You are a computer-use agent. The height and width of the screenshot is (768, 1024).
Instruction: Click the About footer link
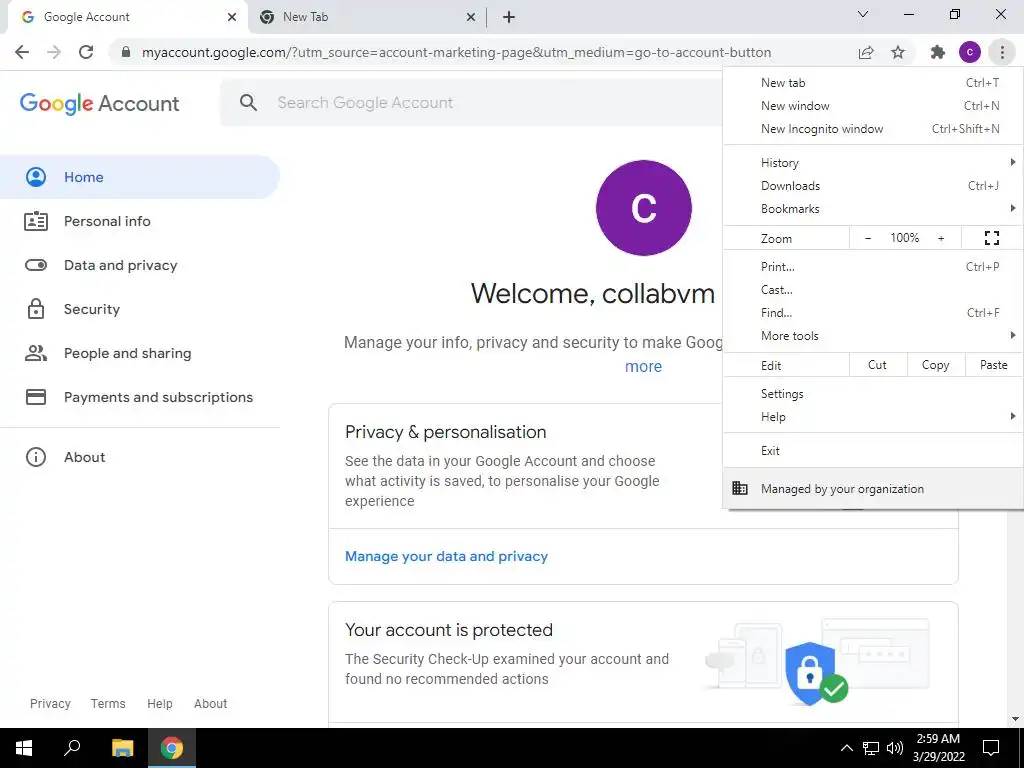pos(210,703)
